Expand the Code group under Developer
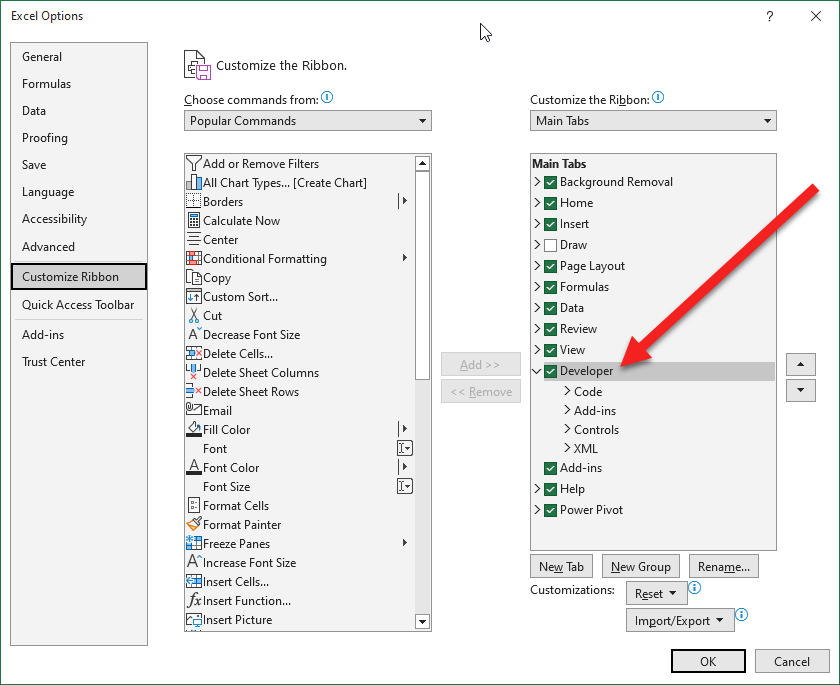Image resolution: width=840 pixels, height=685 pixels. tap(567, 392)
